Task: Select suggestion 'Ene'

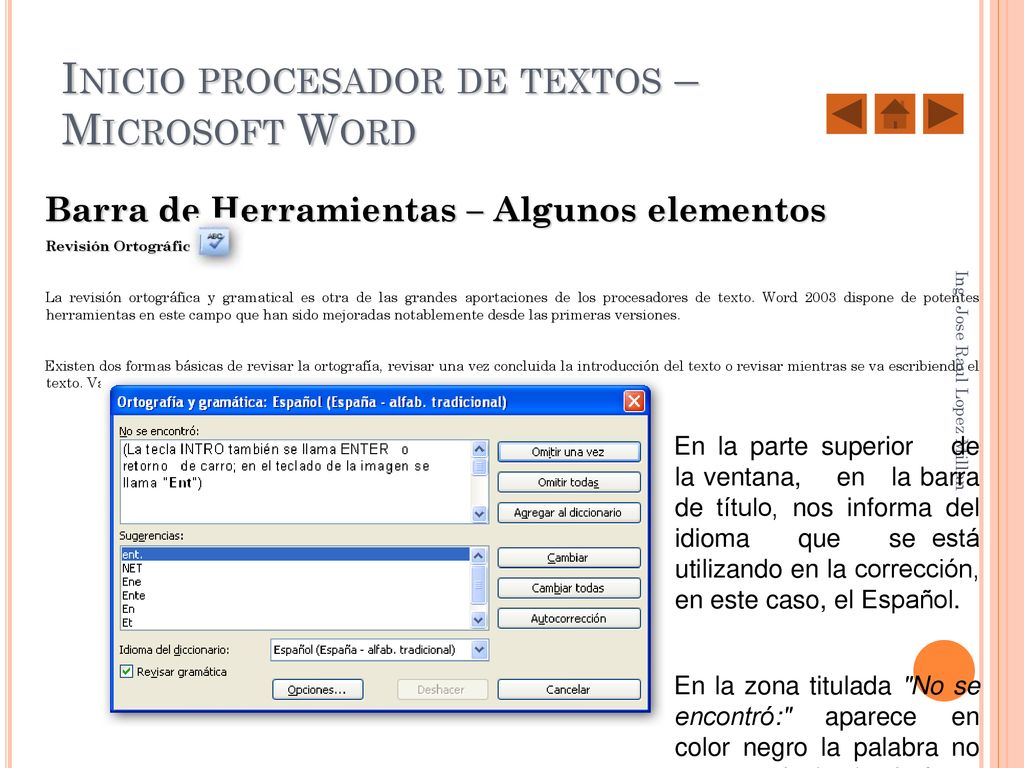Action: click(295, 582)
